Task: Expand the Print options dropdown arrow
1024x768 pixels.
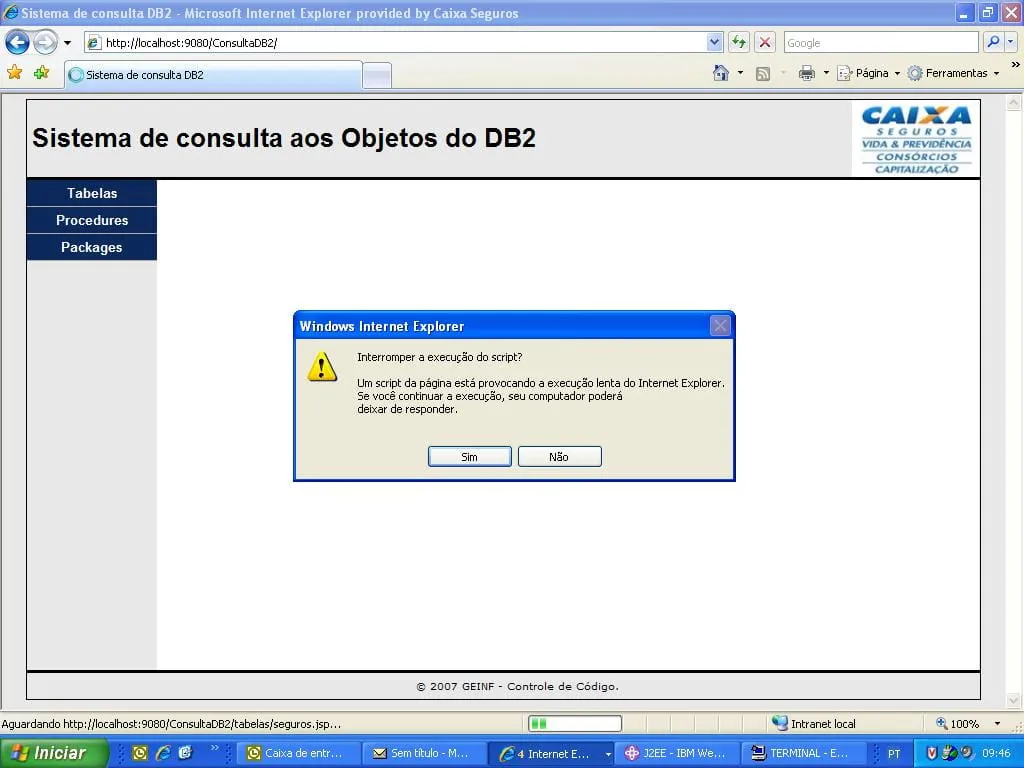Action: click(x=826, y=73)
